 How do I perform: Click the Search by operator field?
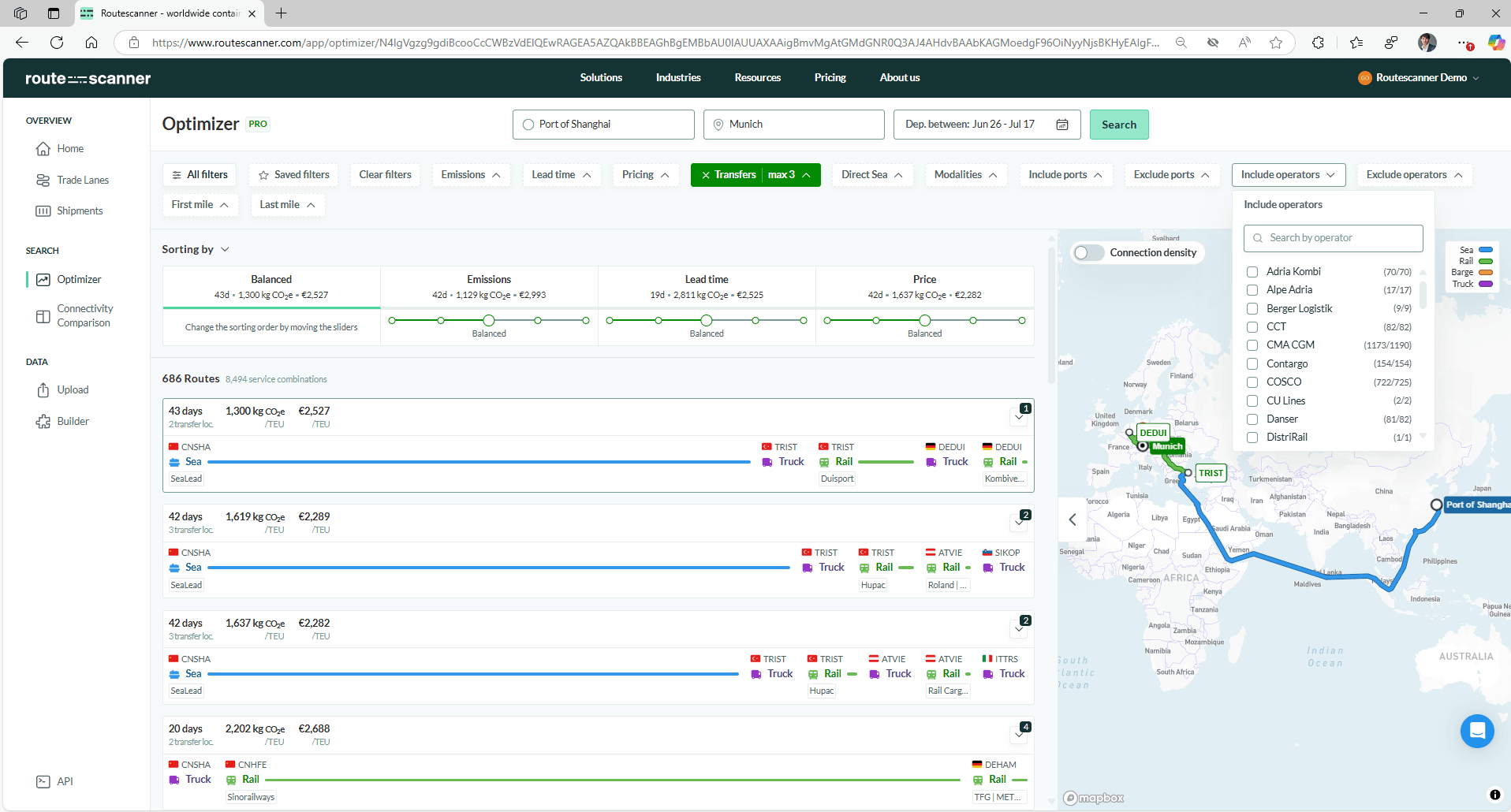click(x=1334, y=238)
